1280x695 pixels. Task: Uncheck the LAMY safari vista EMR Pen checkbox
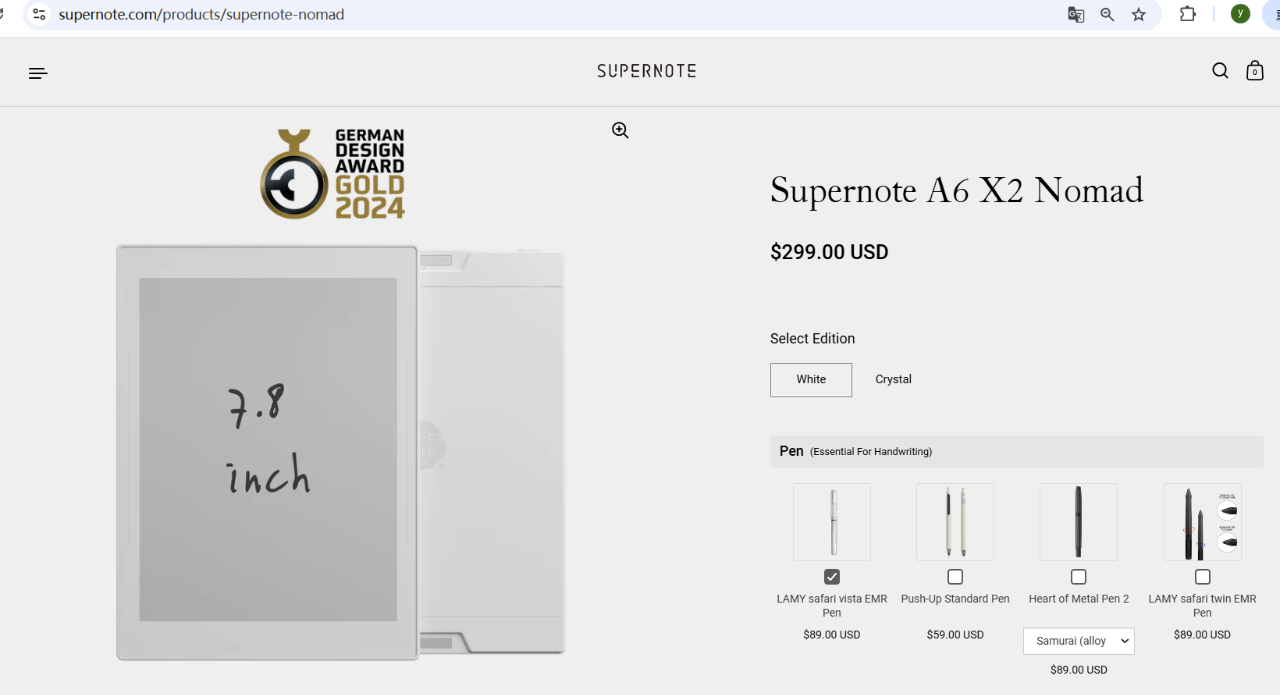pyautogui.click(x=832, y=577)
